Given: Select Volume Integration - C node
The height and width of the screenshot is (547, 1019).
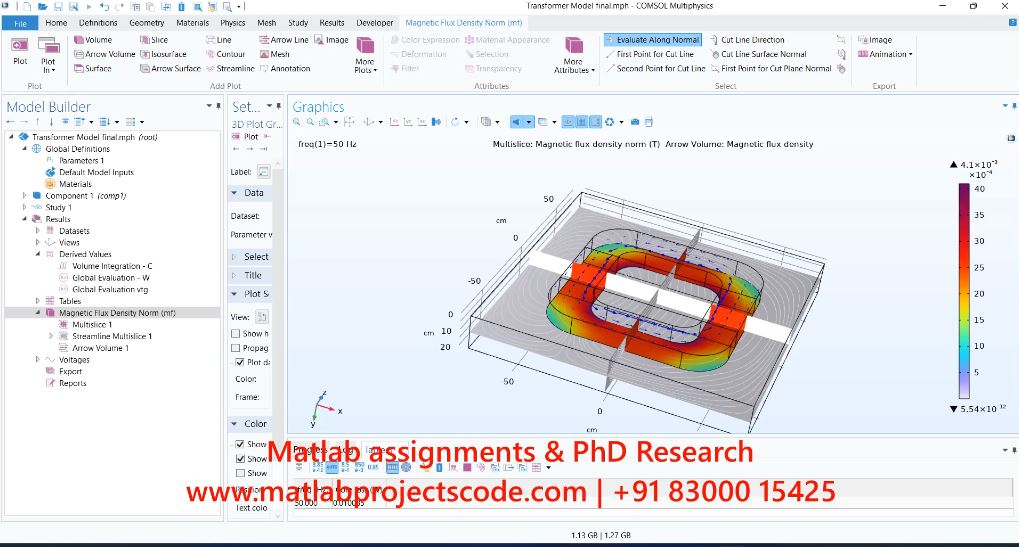Looking at the screenshot, I should pos(112,266).
